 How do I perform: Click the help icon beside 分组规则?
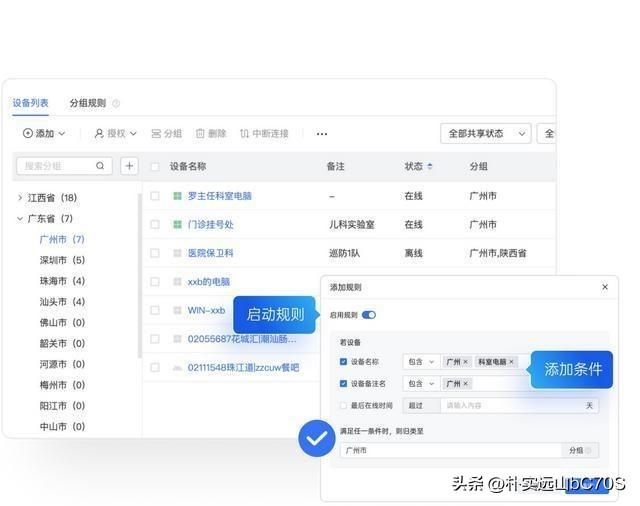116,103
